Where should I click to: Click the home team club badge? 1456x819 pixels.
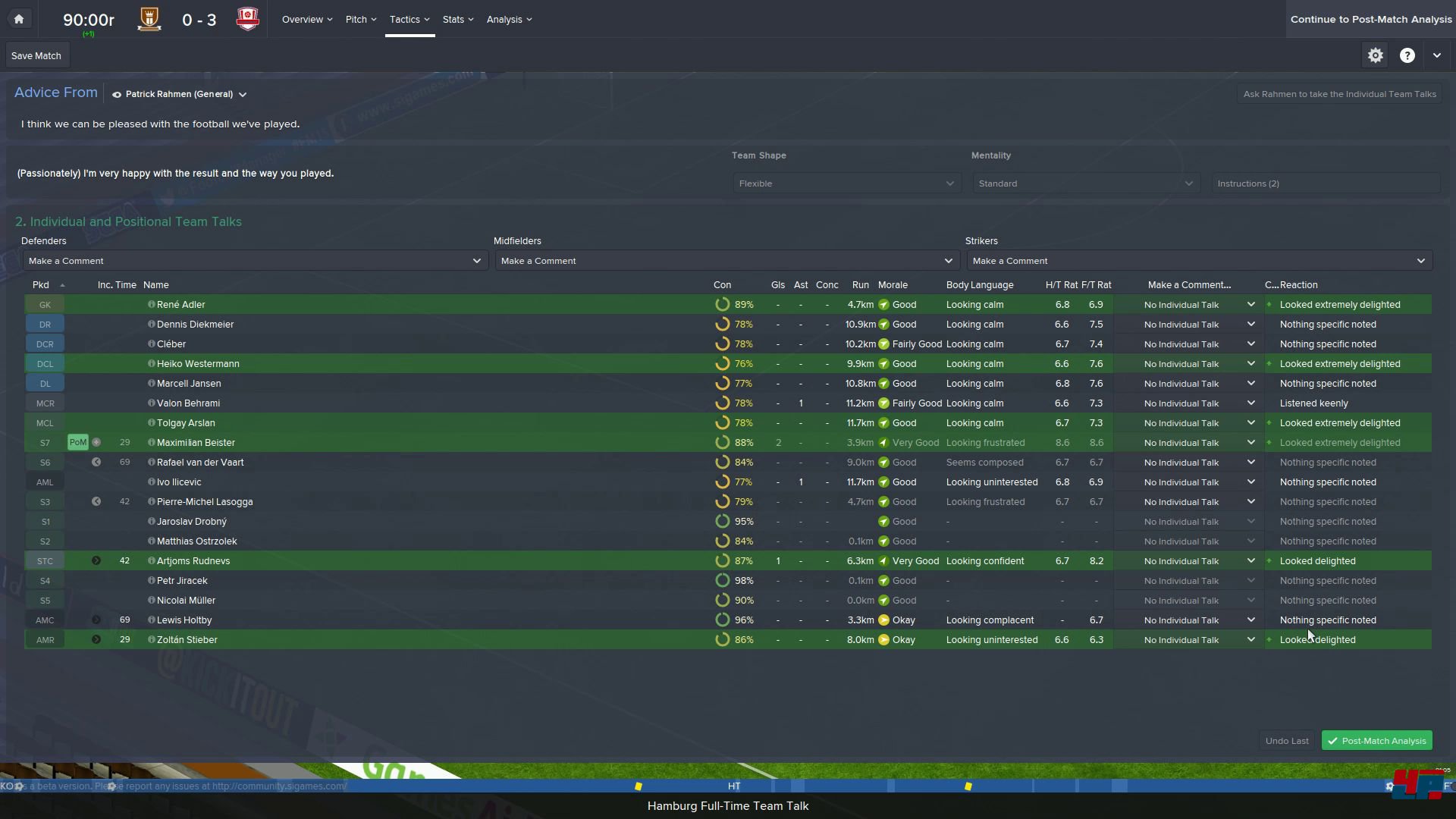pos(149,19)
